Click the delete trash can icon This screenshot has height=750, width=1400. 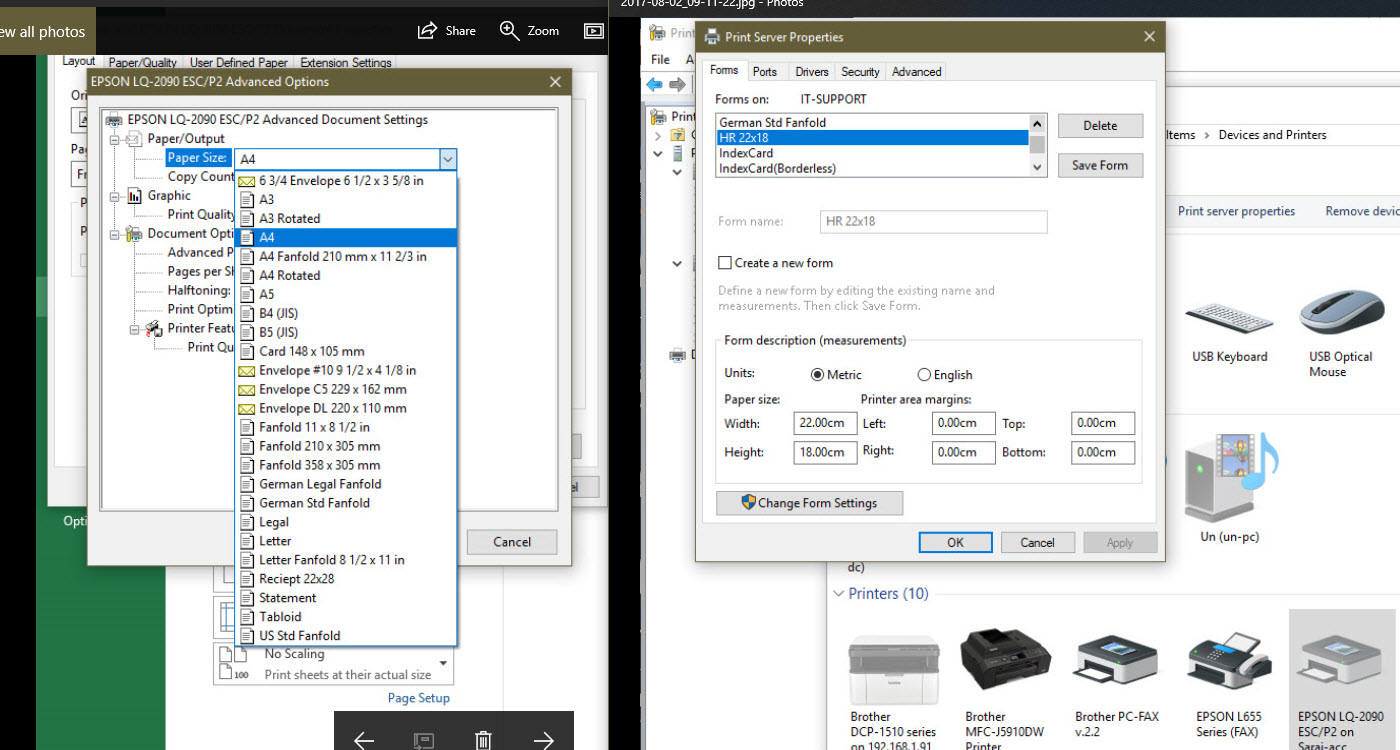tap(483, 740)
